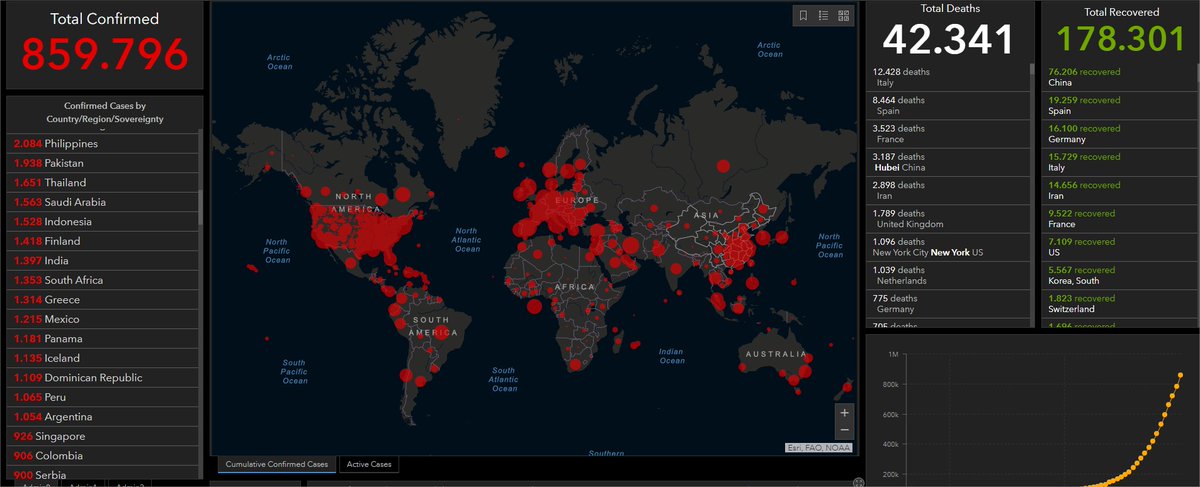Click New York City deaths entry
Viewport: 1200px width, 487px height.
pos(948,247)
